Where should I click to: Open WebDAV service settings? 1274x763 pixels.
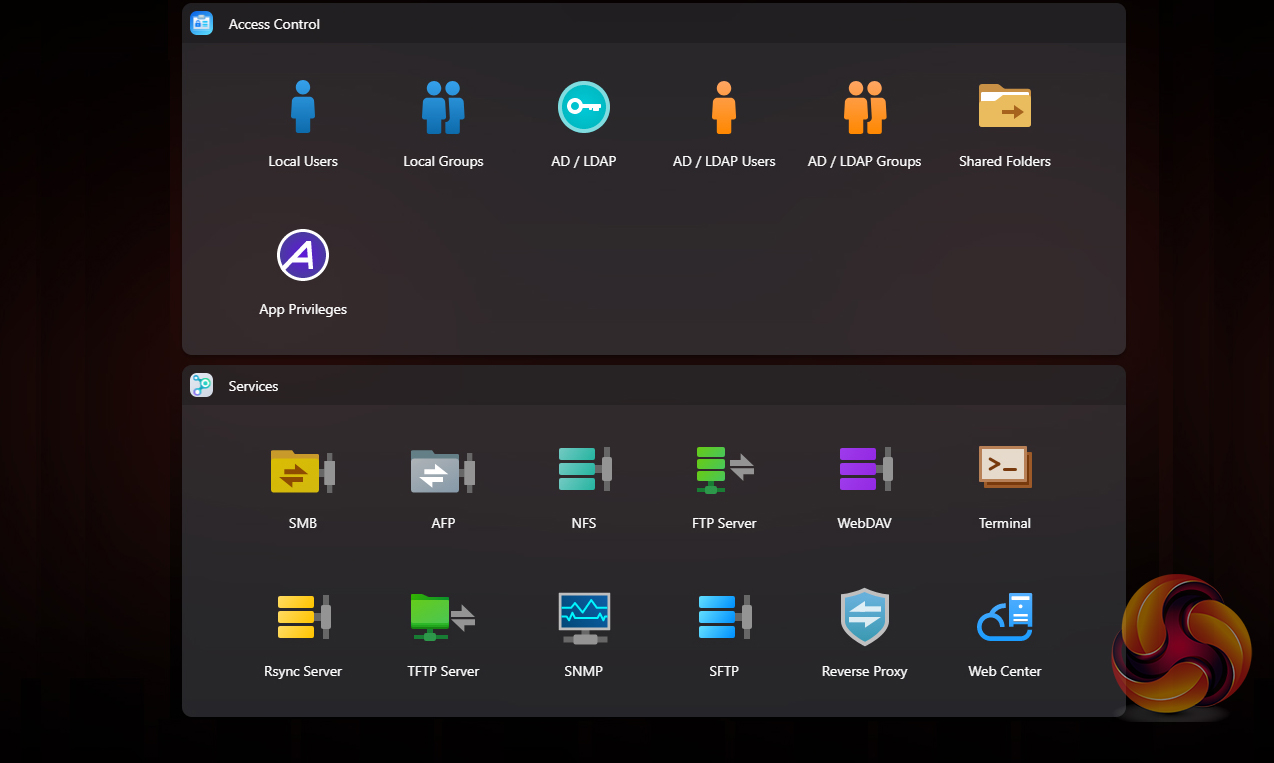tap(864, 470)
